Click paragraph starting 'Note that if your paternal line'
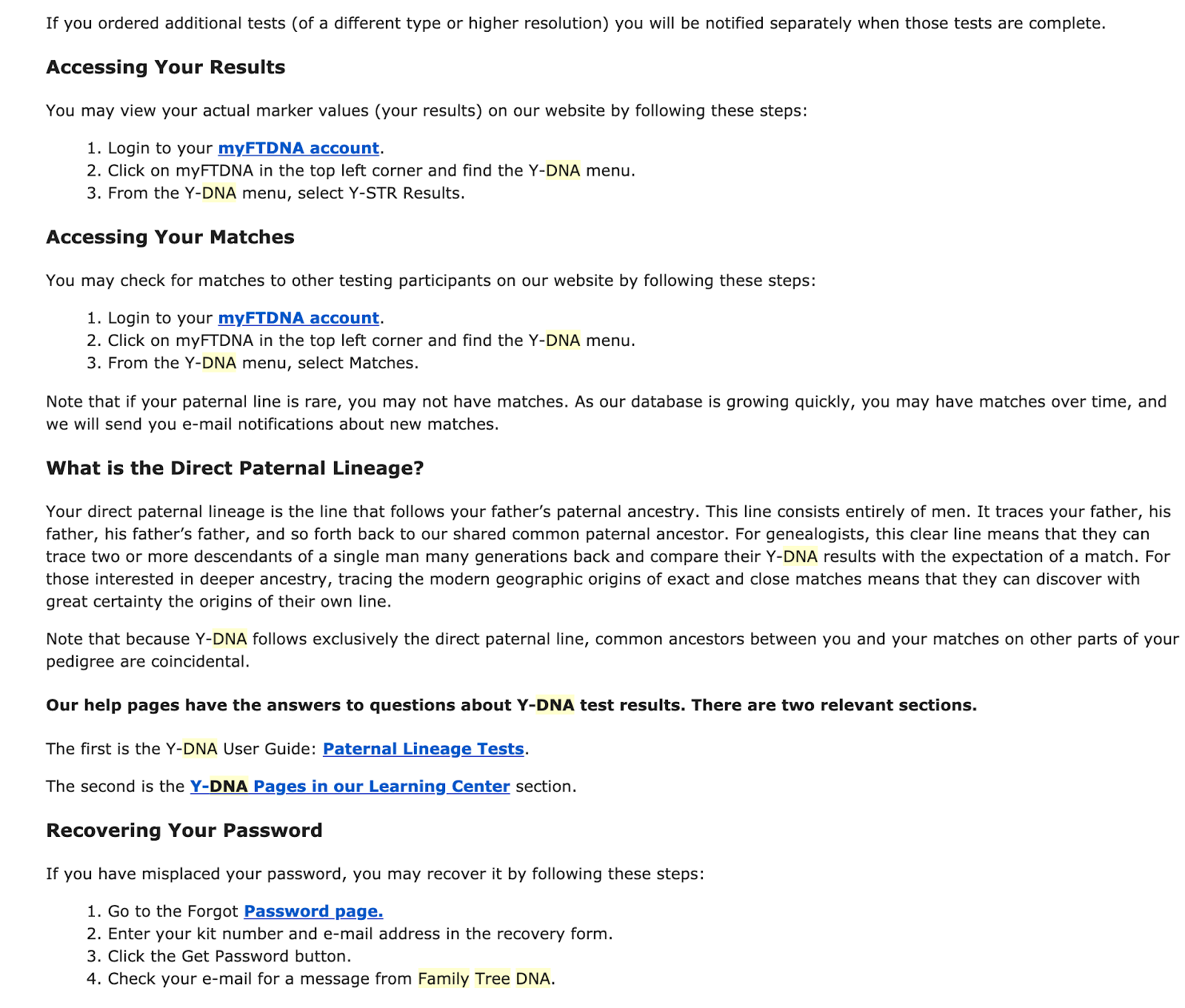 (x=606, y=413)
